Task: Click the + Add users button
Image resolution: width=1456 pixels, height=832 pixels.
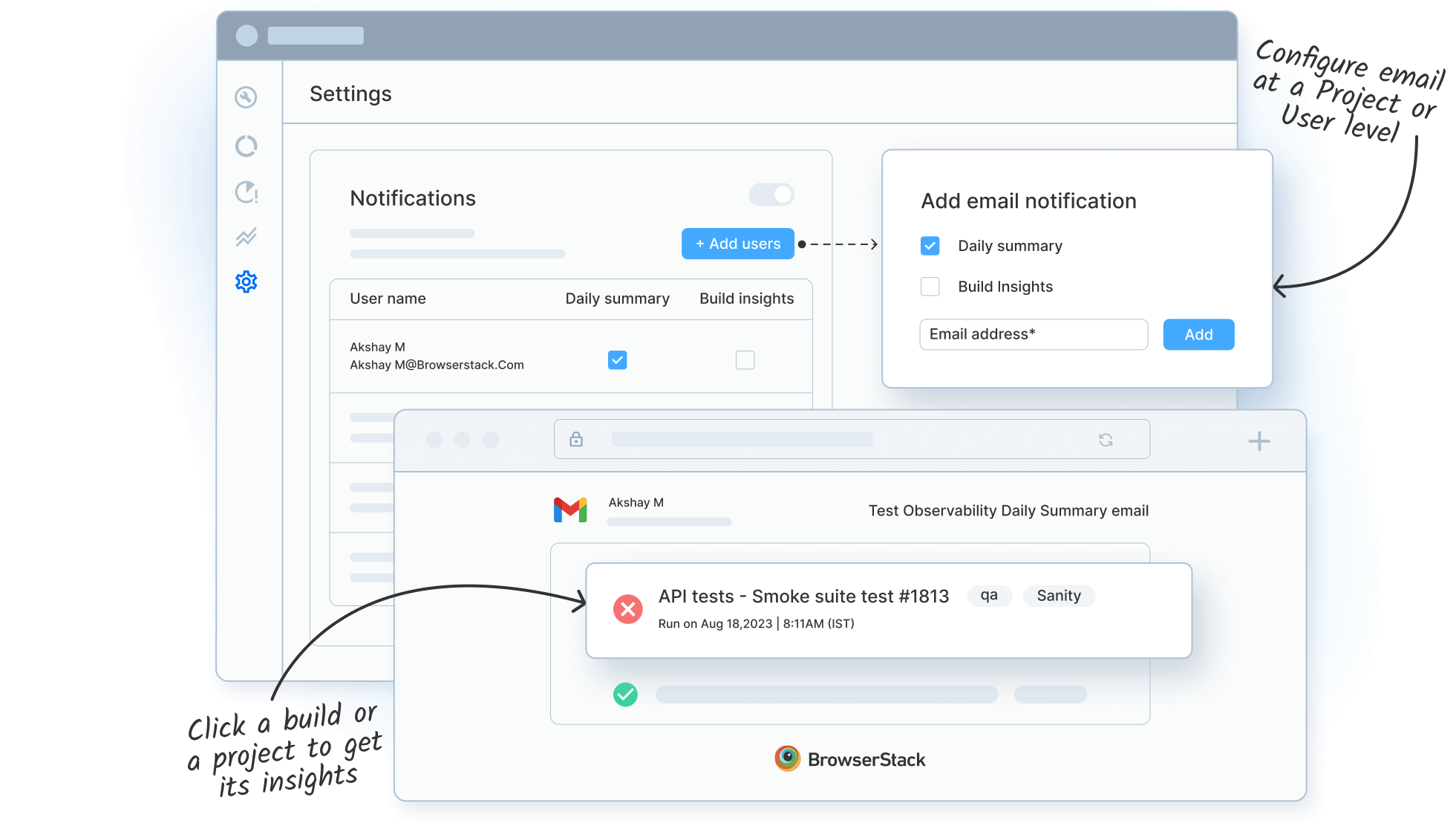Action: pyautogui.click(x=737, y=244)
